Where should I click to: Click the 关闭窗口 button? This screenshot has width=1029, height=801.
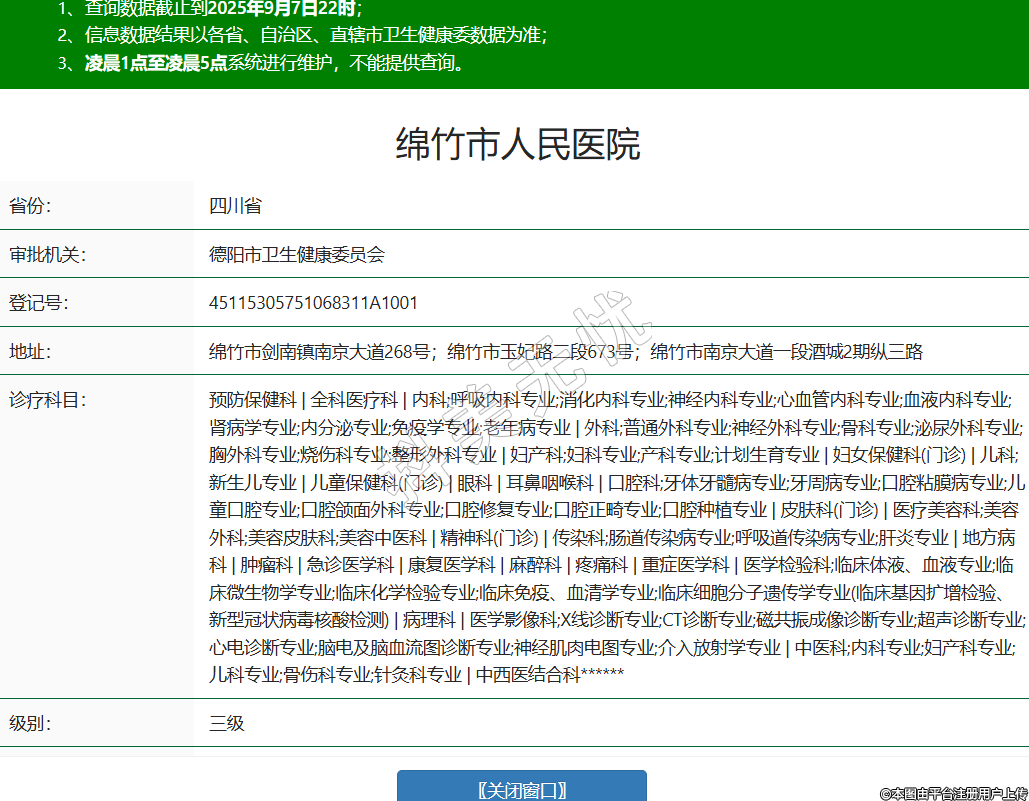[x=521, y=788]
